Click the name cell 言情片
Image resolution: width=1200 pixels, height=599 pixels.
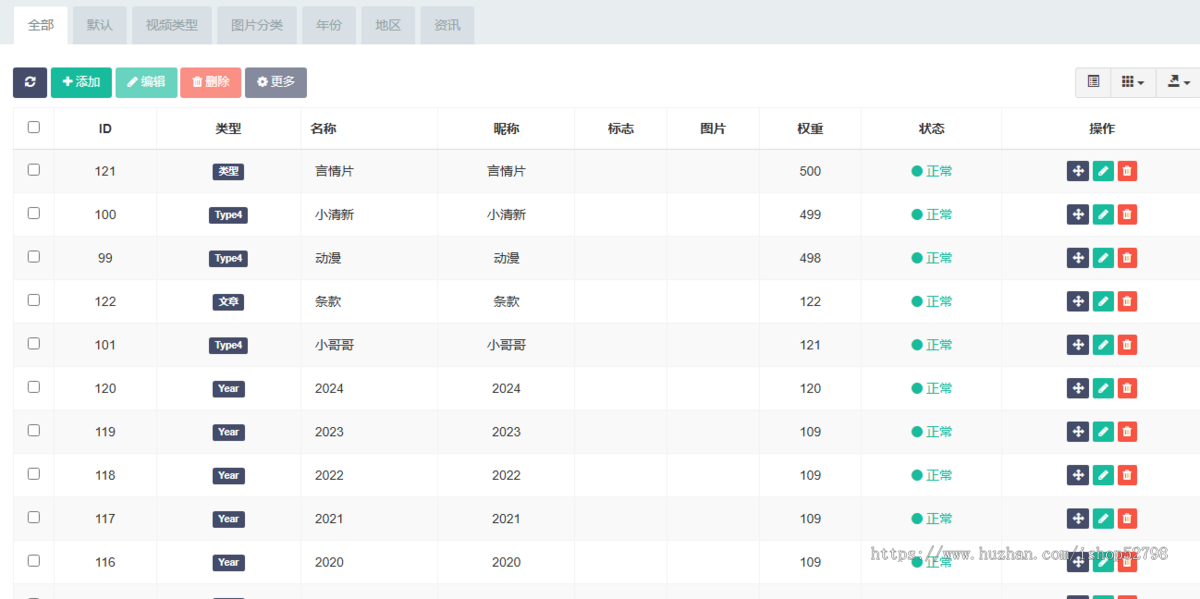[334, 171]
